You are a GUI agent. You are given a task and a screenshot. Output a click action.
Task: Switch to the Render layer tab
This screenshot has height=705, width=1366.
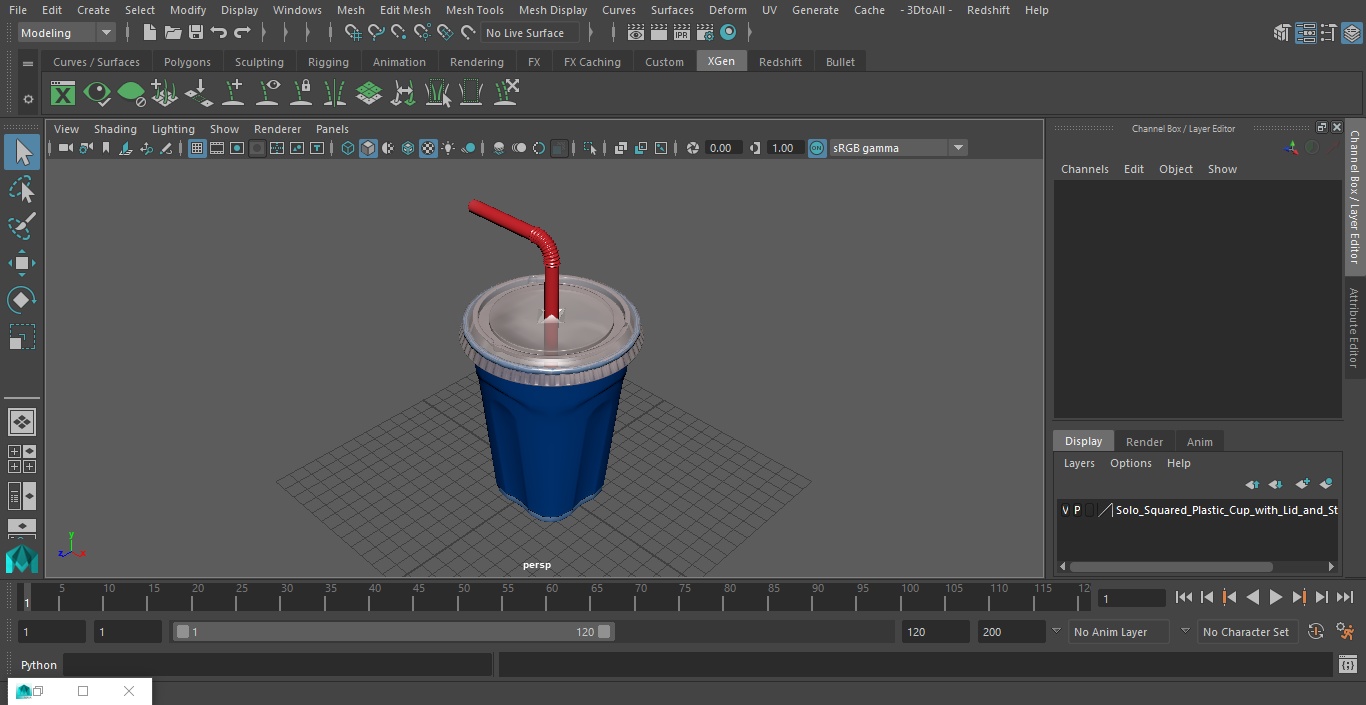pos(1144,442)
